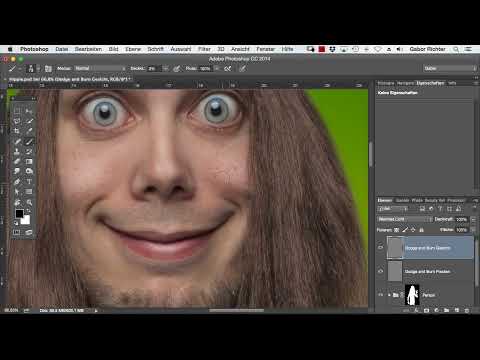This screenshot has width=480, height=360.
Task: Hide the Dodge and Burn Posten layer
Action: pyautogui.click(x=381, y=271)
